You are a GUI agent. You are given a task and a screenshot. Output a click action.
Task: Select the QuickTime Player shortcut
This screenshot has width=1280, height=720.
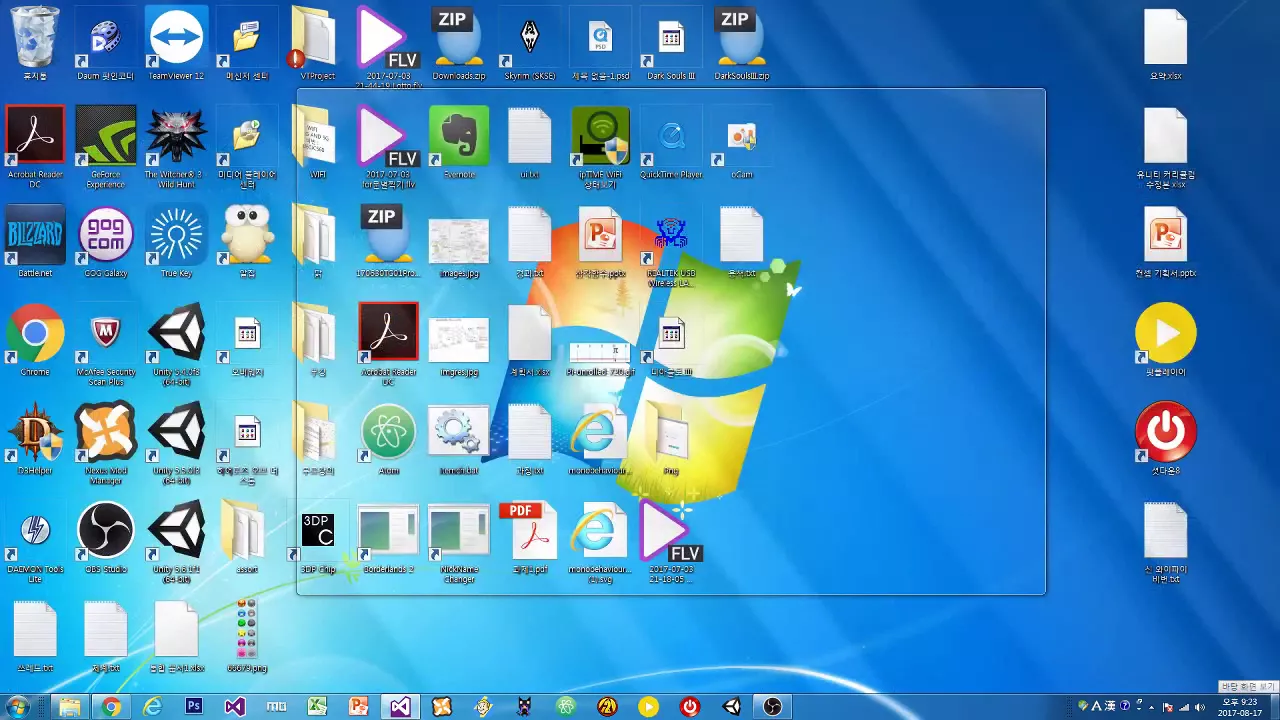[671, 142]
